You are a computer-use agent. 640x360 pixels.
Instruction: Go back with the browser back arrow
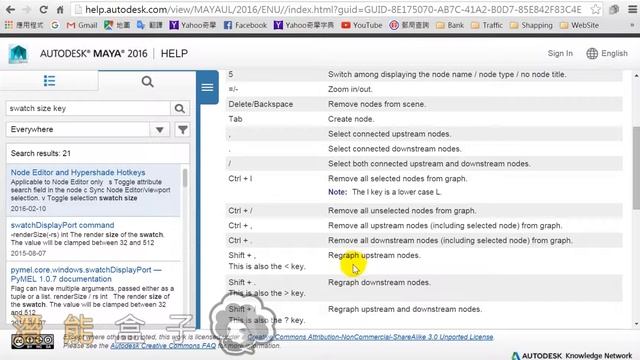tap(11, 9)
